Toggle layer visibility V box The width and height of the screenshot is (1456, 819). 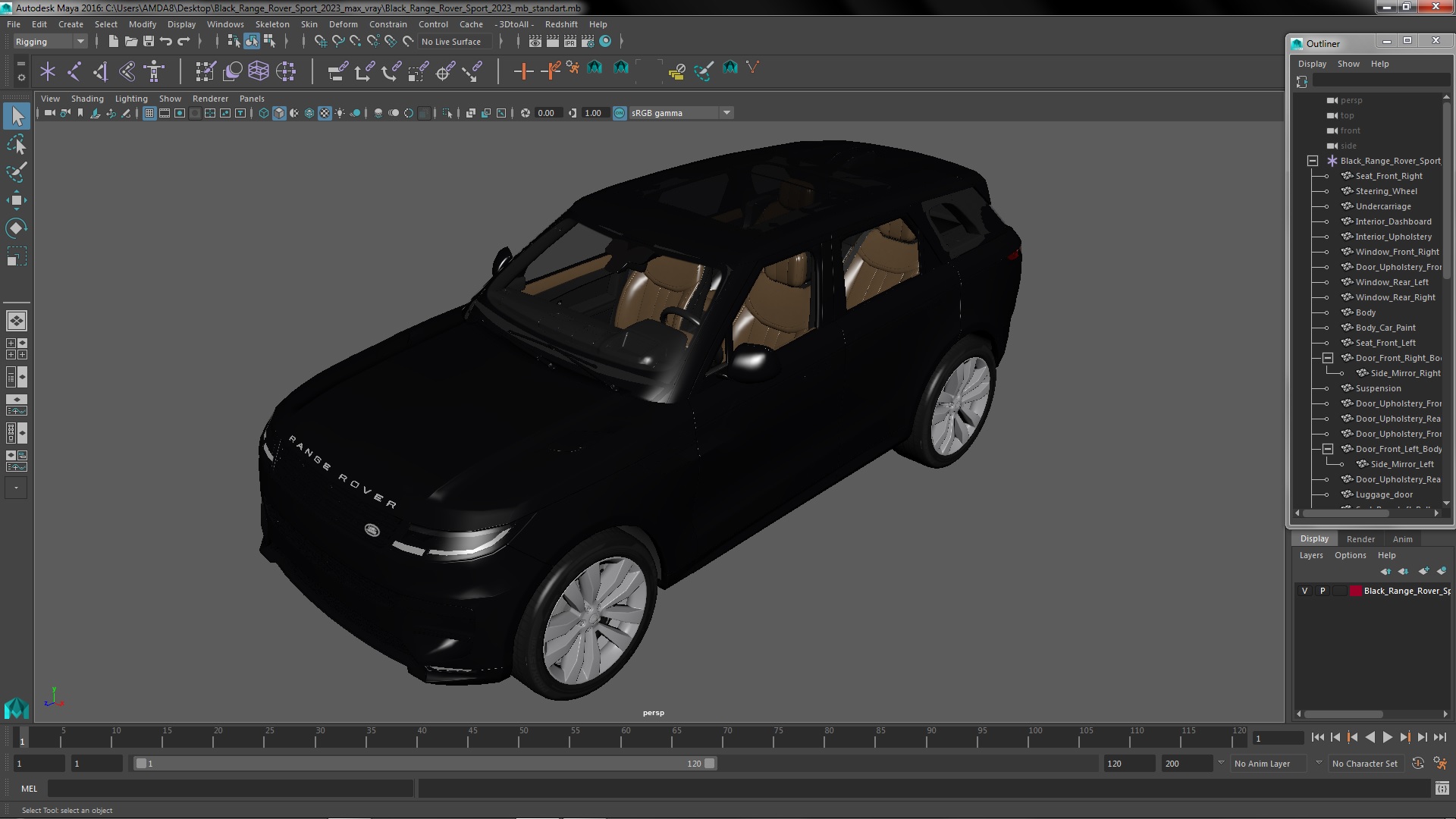[x=1304, y=591]
